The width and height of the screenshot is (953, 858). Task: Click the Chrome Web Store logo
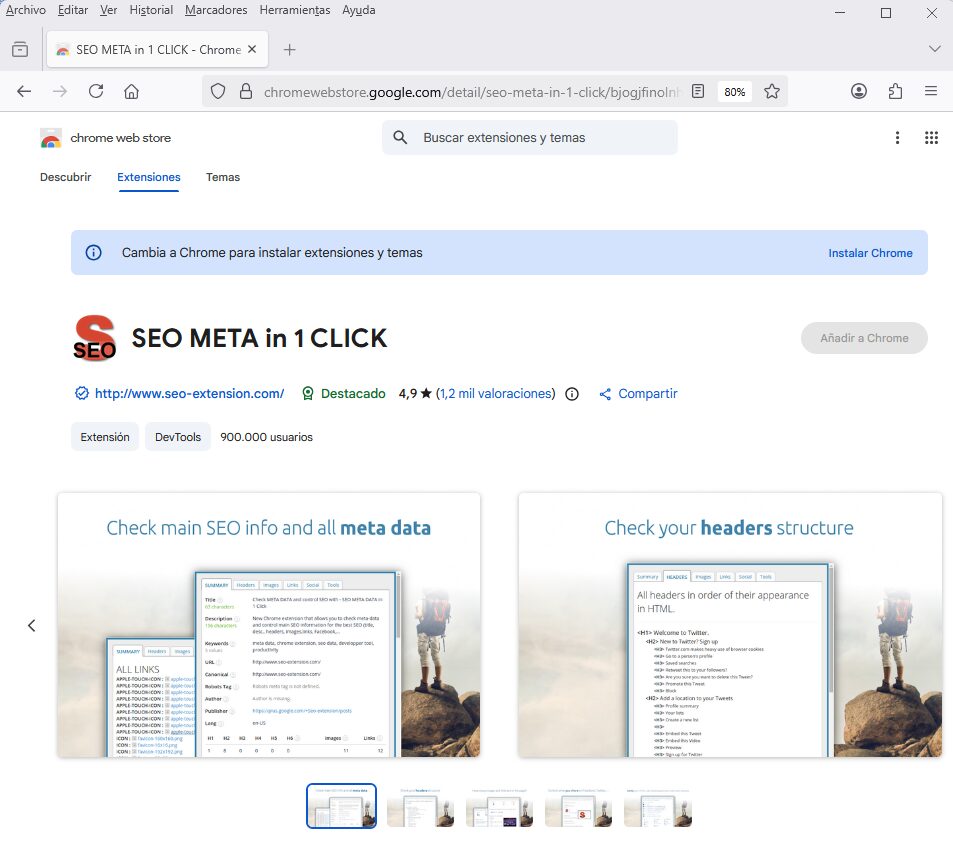tap(104, 137)
